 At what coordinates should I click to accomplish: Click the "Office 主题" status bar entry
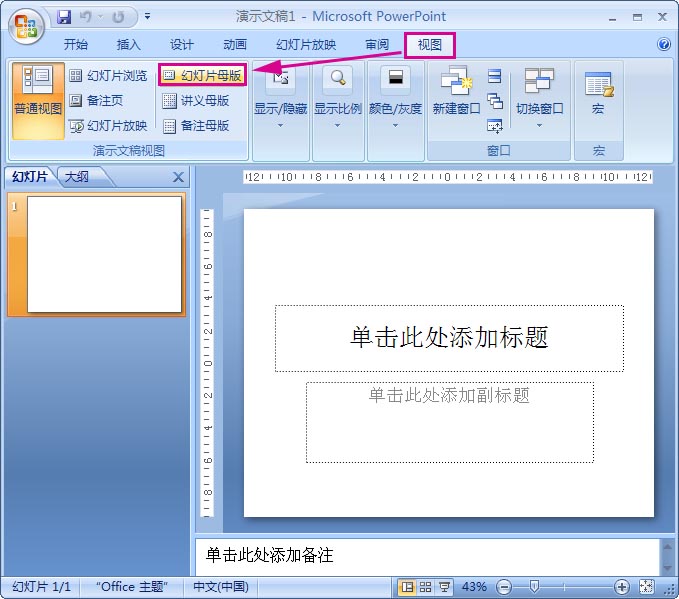[131, 587]
